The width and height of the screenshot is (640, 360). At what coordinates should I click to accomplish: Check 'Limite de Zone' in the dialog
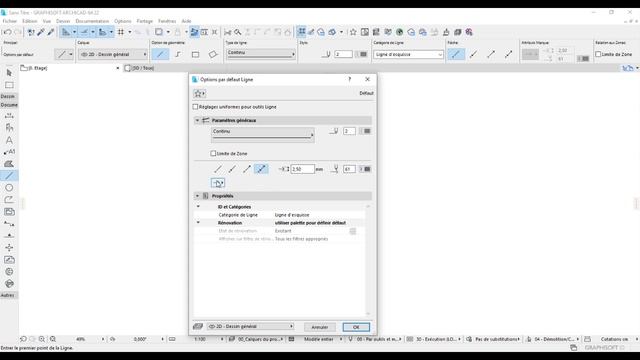pos(213,153)
